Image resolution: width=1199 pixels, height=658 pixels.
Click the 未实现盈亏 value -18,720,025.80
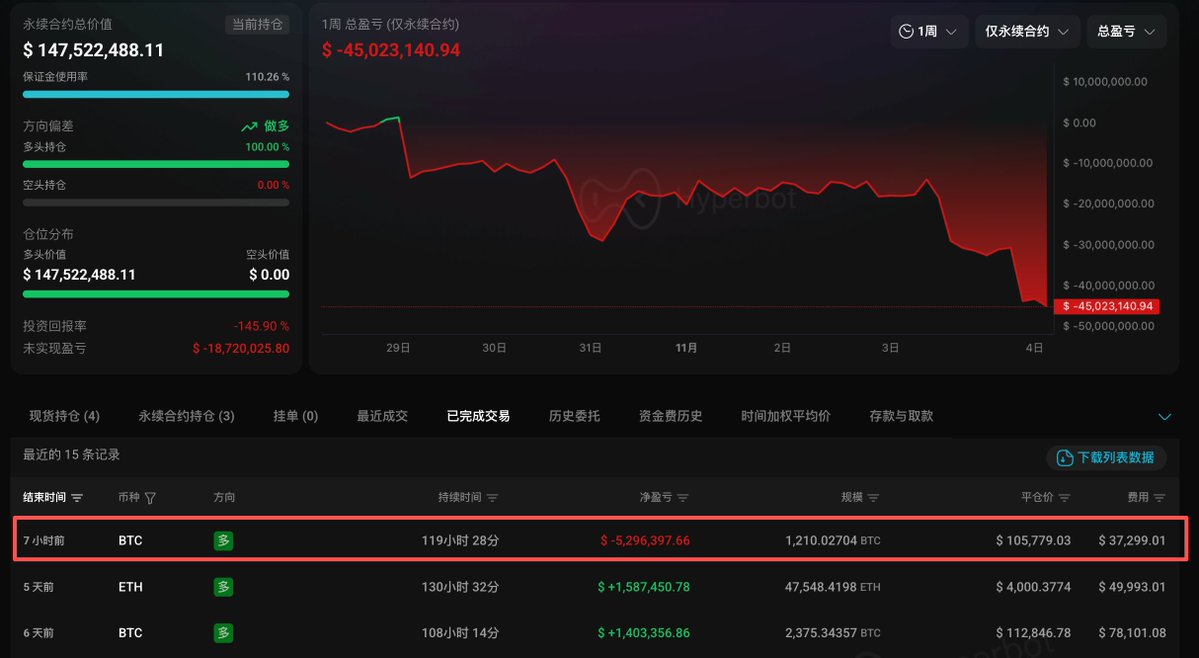(x=241, y=348)
